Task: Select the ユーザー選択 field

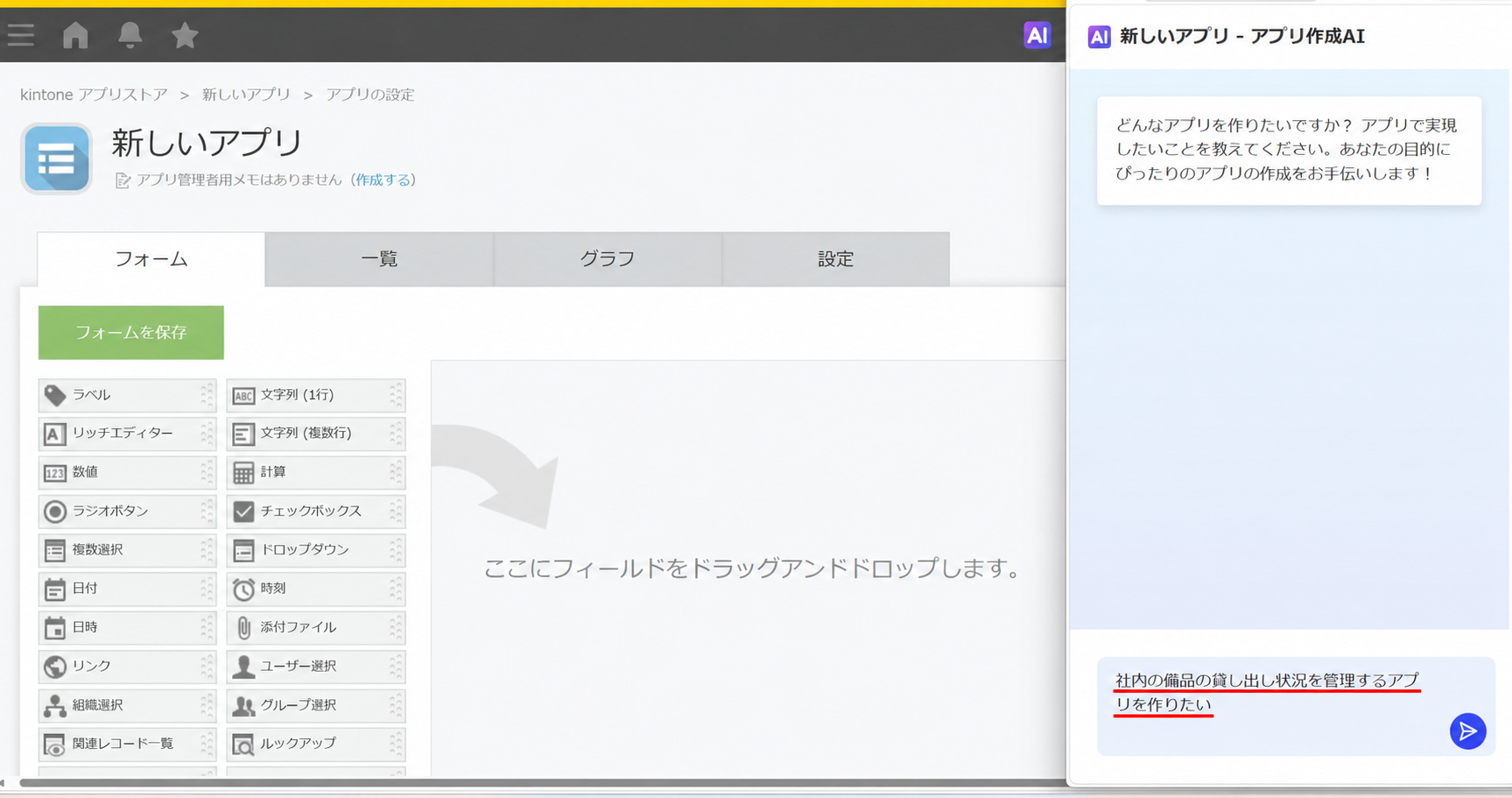Action: click(315, 666)
